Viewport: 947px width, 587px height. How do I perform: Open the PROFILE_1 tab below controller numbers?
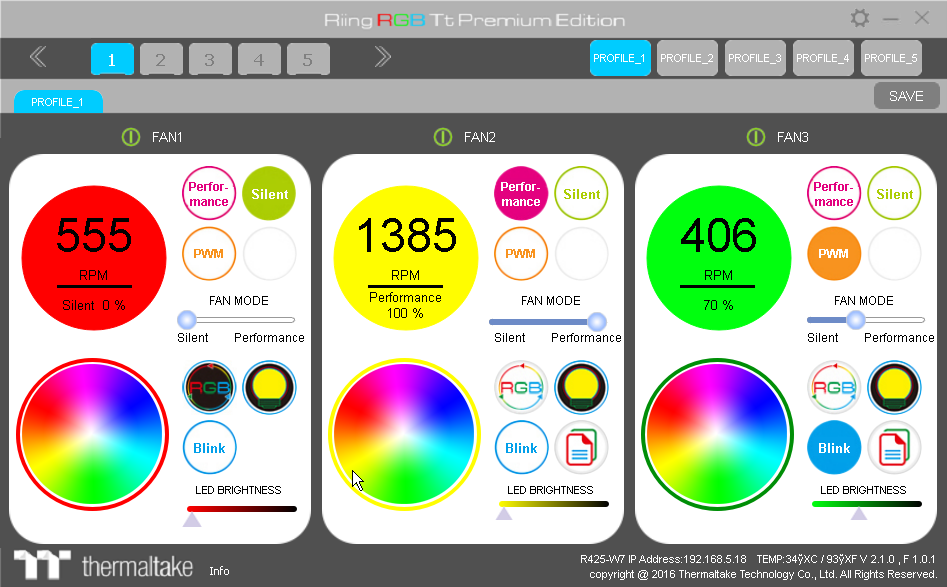click(x=58, y=101)
